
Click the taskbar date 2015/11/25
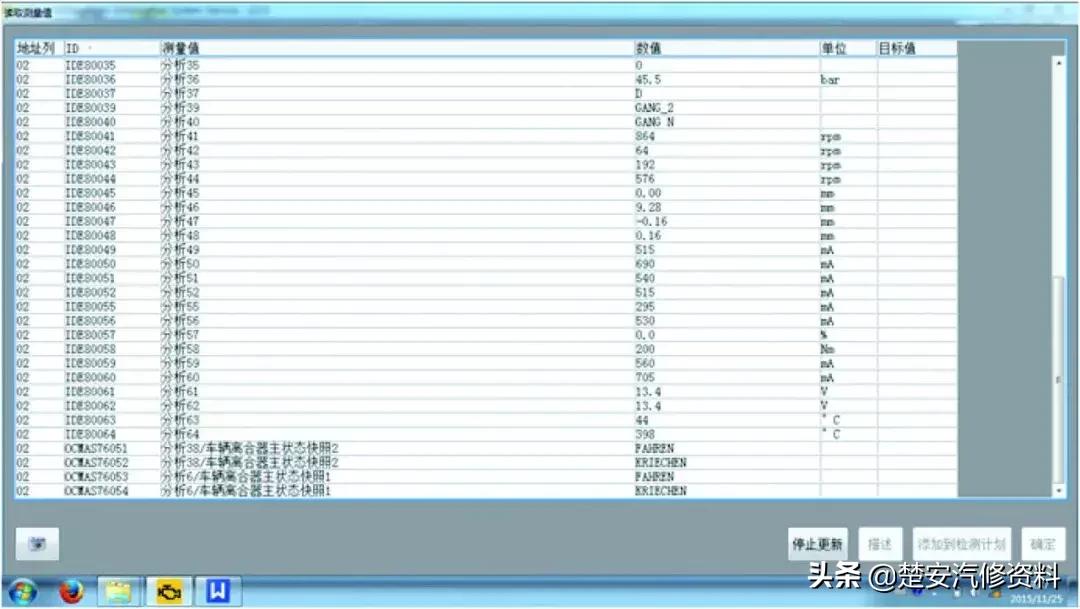click(1037, 599)
